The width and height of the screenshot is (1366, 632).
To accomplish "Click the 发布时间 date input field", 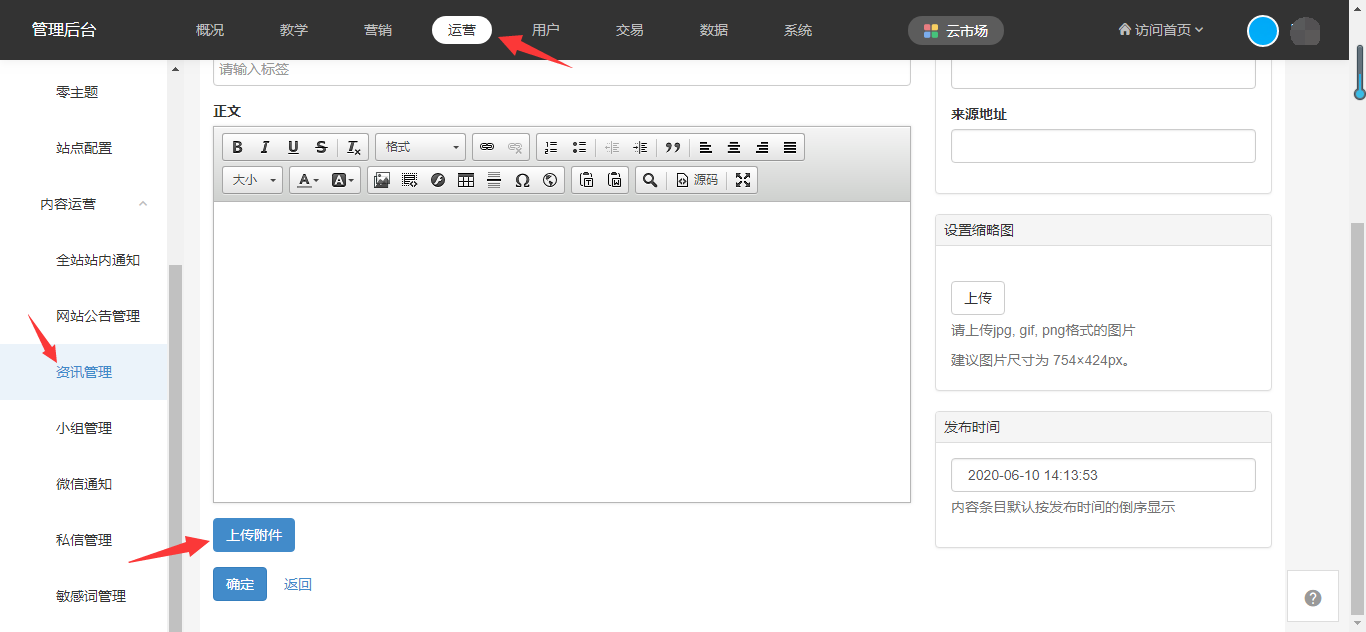I will [x=1102, y=475].
